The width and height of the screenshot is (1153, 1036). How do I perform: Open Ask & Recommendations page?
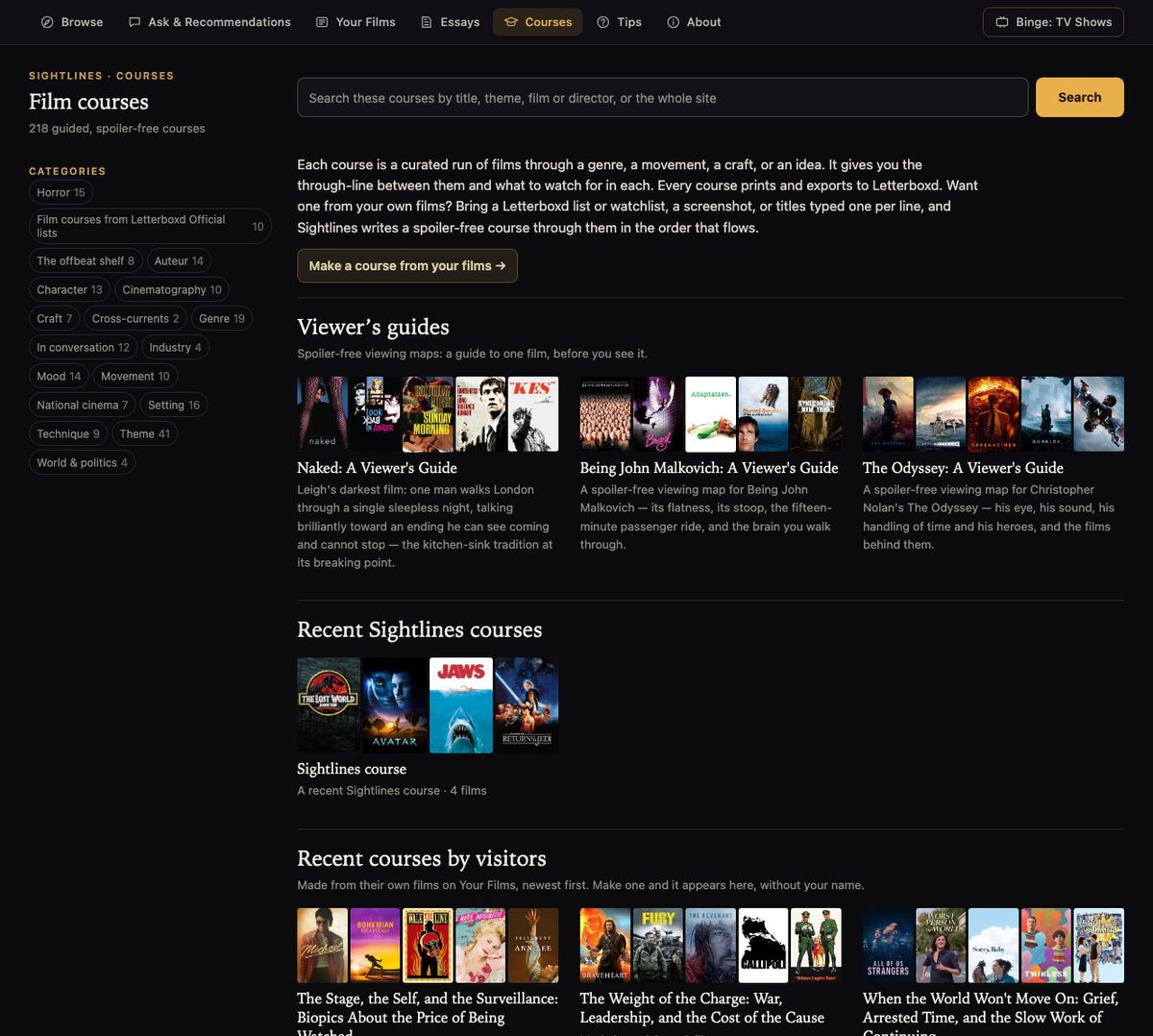click(x=209, y=22)
